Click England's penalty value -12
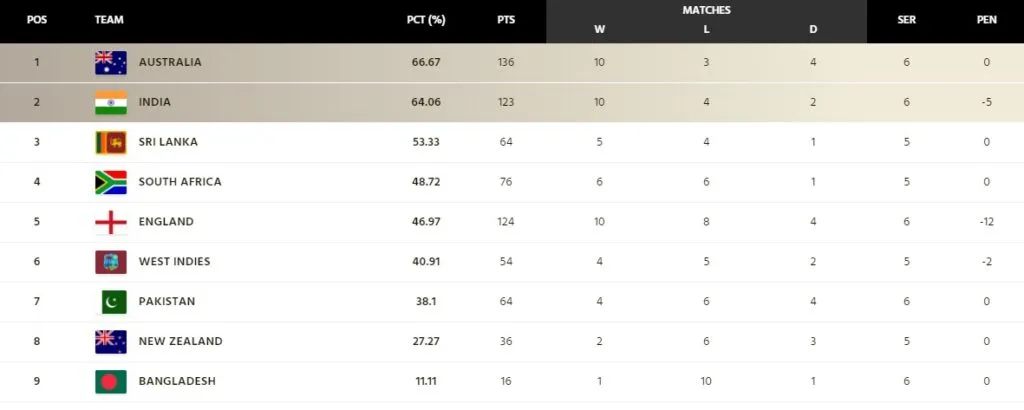The height and width of the screenshot is (410, 1024). coord(987,221)
